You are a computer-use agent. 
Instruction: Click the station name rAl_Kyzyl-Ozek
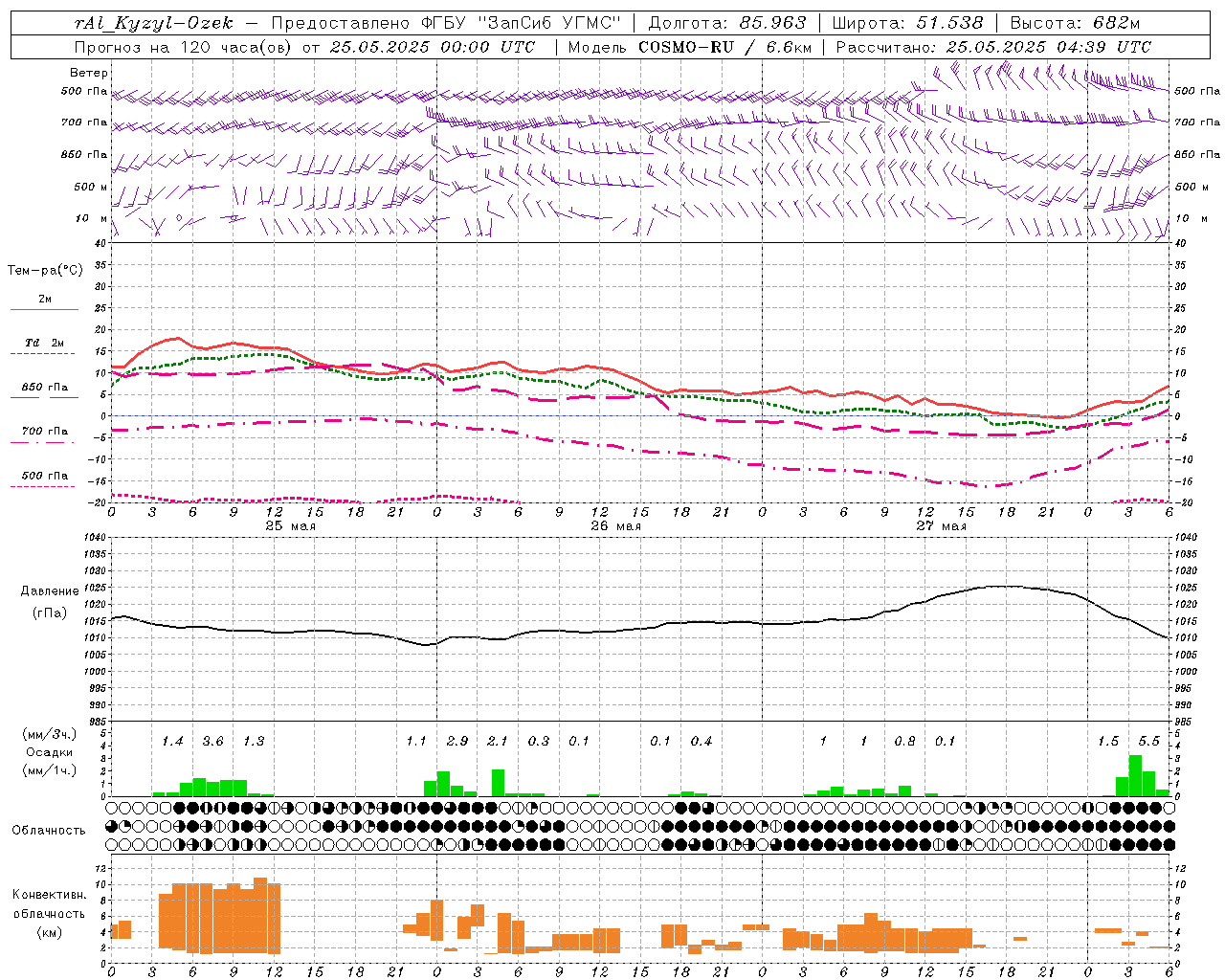[x=153, y=23]
